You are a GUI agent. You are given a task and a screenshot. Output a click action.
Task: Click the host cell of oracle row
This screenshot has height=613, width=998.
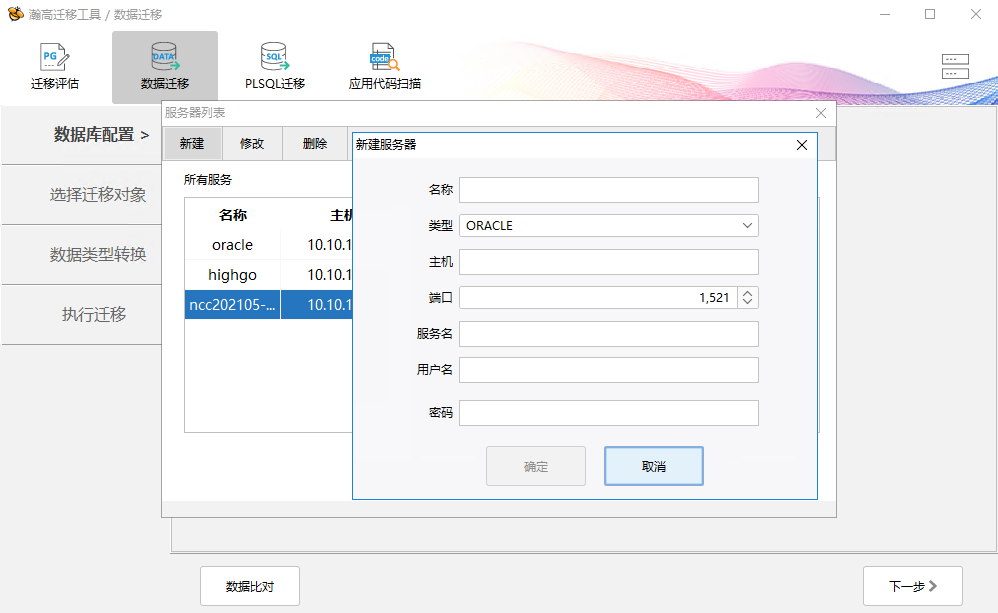click(317, 245)
